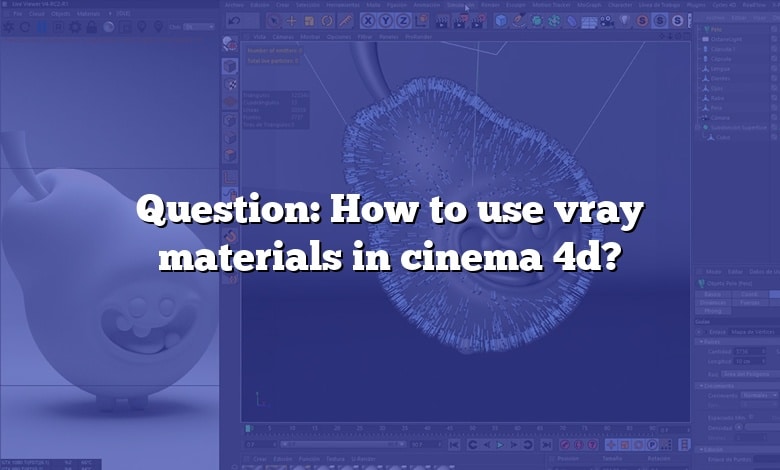
Task: Click the Undo arrow in the toolbar
Action: 235,21
